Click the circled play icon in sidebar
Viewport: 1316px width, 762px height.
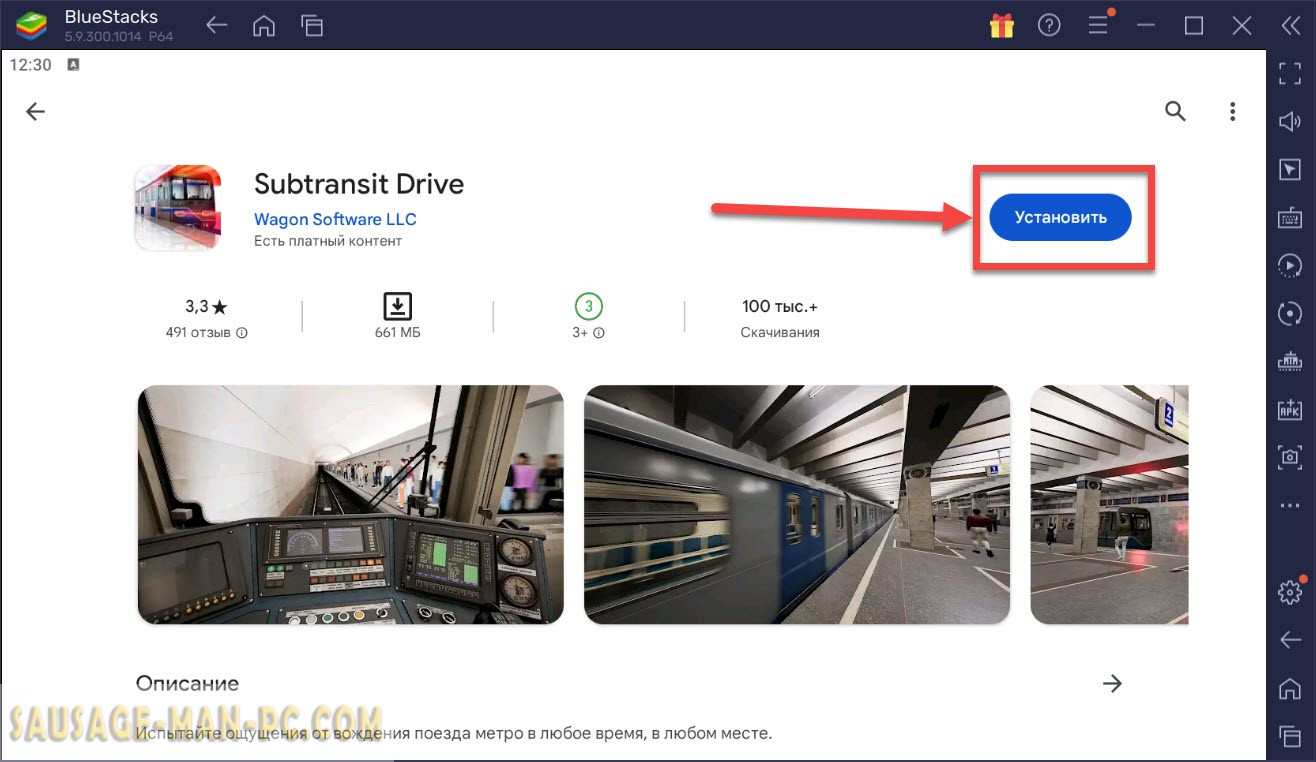pyautogui.click(x=1290, y=266)
